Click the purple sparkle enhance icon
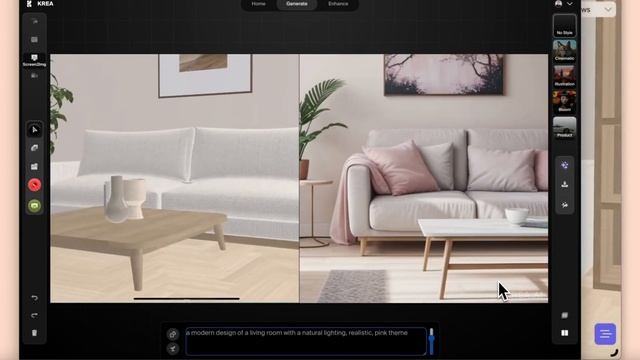 pyautogui.click(x=564, y=165)
